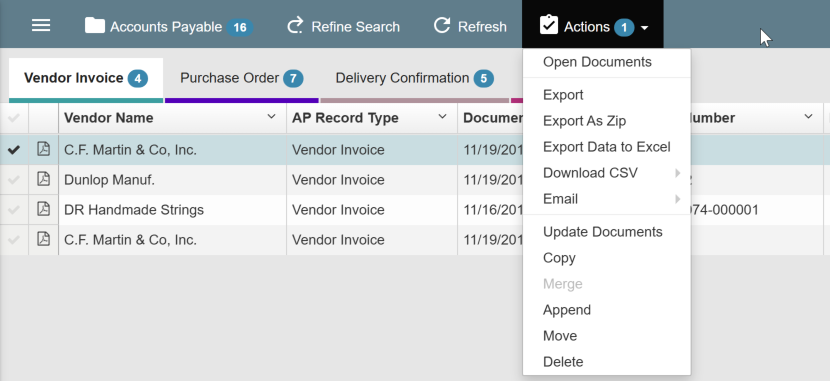The height and width of the screenshot is (381, 830).
Task: Open AP Record Type column dropdown chevron
Action: click(443, 116)
